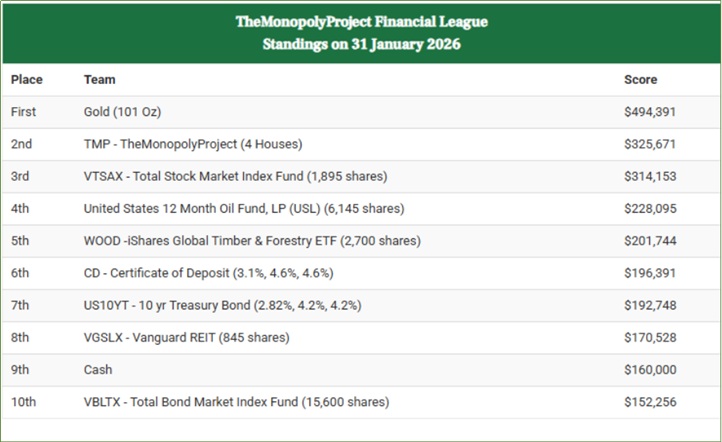
Task: Select the Team column header
Action: point(100,79)
